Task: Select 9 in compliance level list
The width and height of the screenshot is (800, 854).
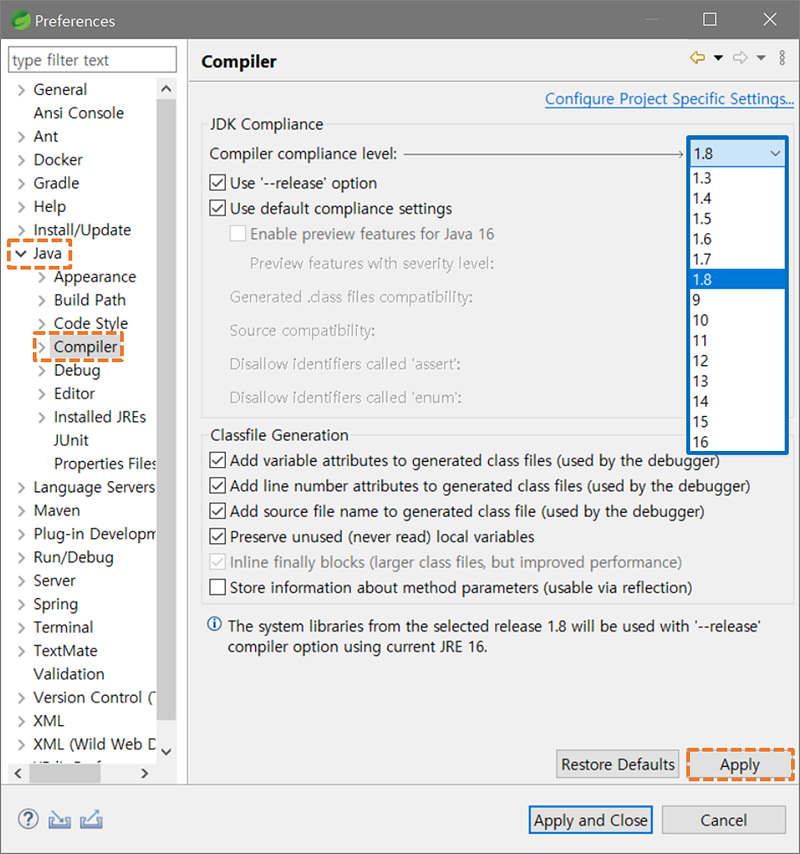Action: pos(737,300)
